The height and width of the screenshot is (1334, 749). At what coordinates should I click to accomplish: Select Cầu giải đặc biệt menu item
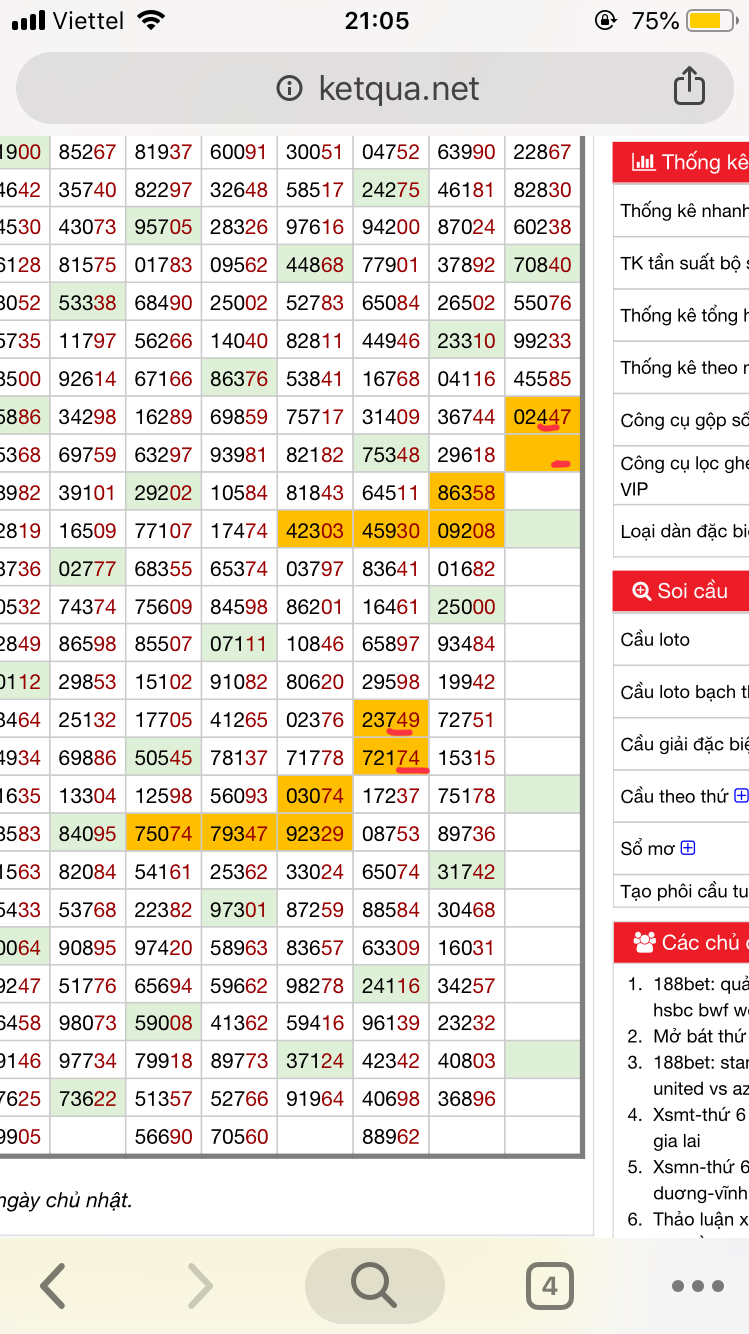[x=684, y=744]
